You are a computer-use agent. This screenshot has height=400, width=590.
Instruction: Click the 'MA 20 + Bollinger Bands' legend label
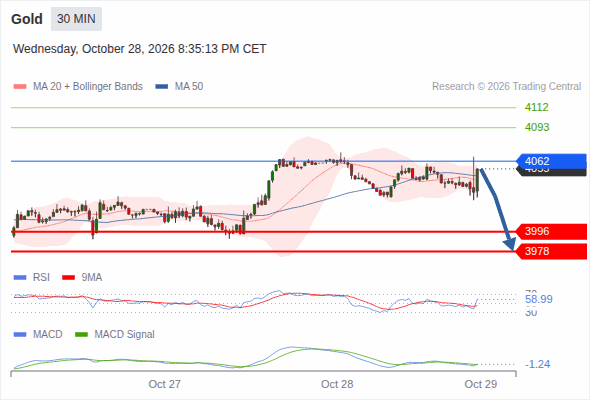(x=88, y=87)
